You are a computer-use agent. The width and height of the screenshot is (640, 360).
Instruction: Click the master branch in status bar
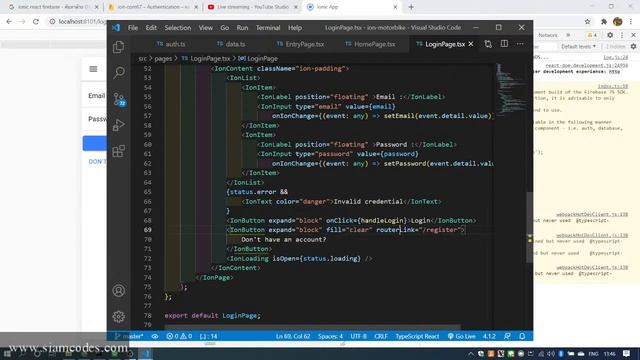point(129,336)
